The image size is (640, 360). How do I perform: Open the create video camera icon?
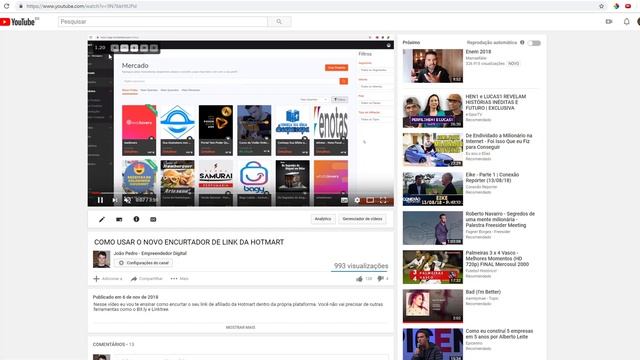coord(609,22)
